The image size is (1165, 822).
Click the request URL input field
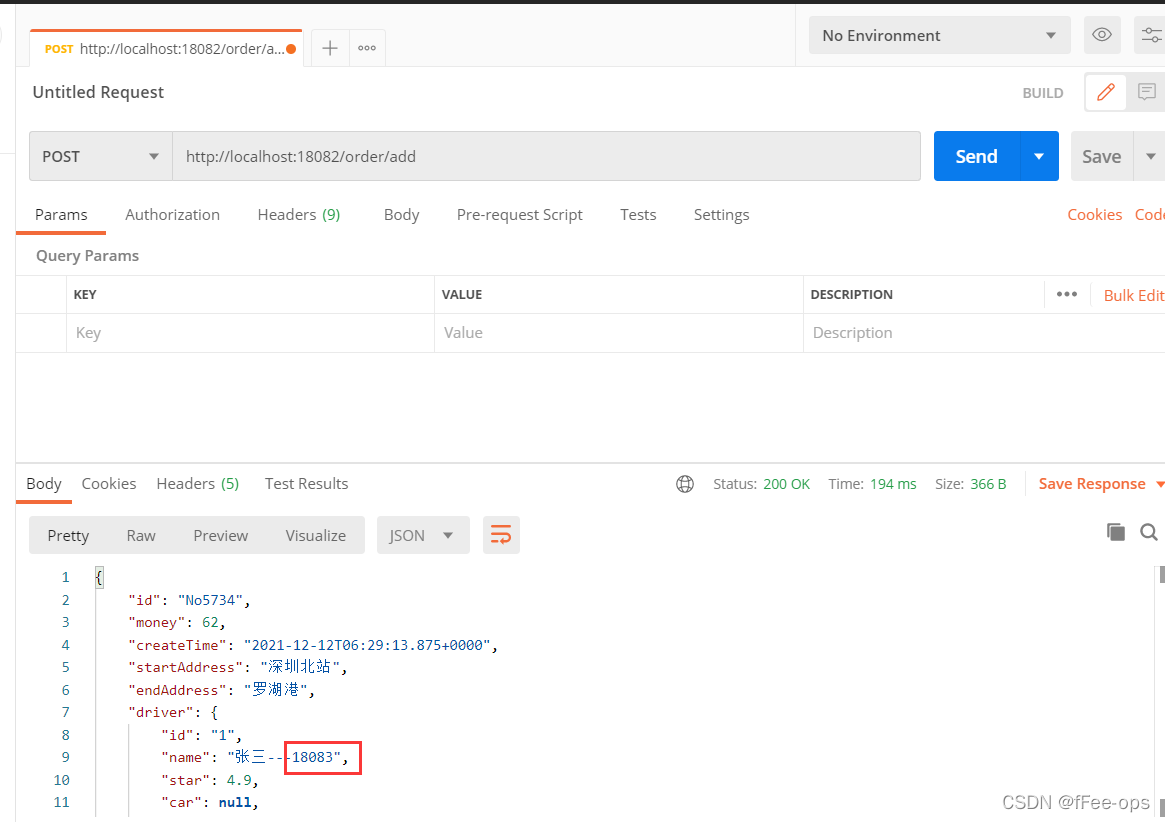click(x=546, y=156)
